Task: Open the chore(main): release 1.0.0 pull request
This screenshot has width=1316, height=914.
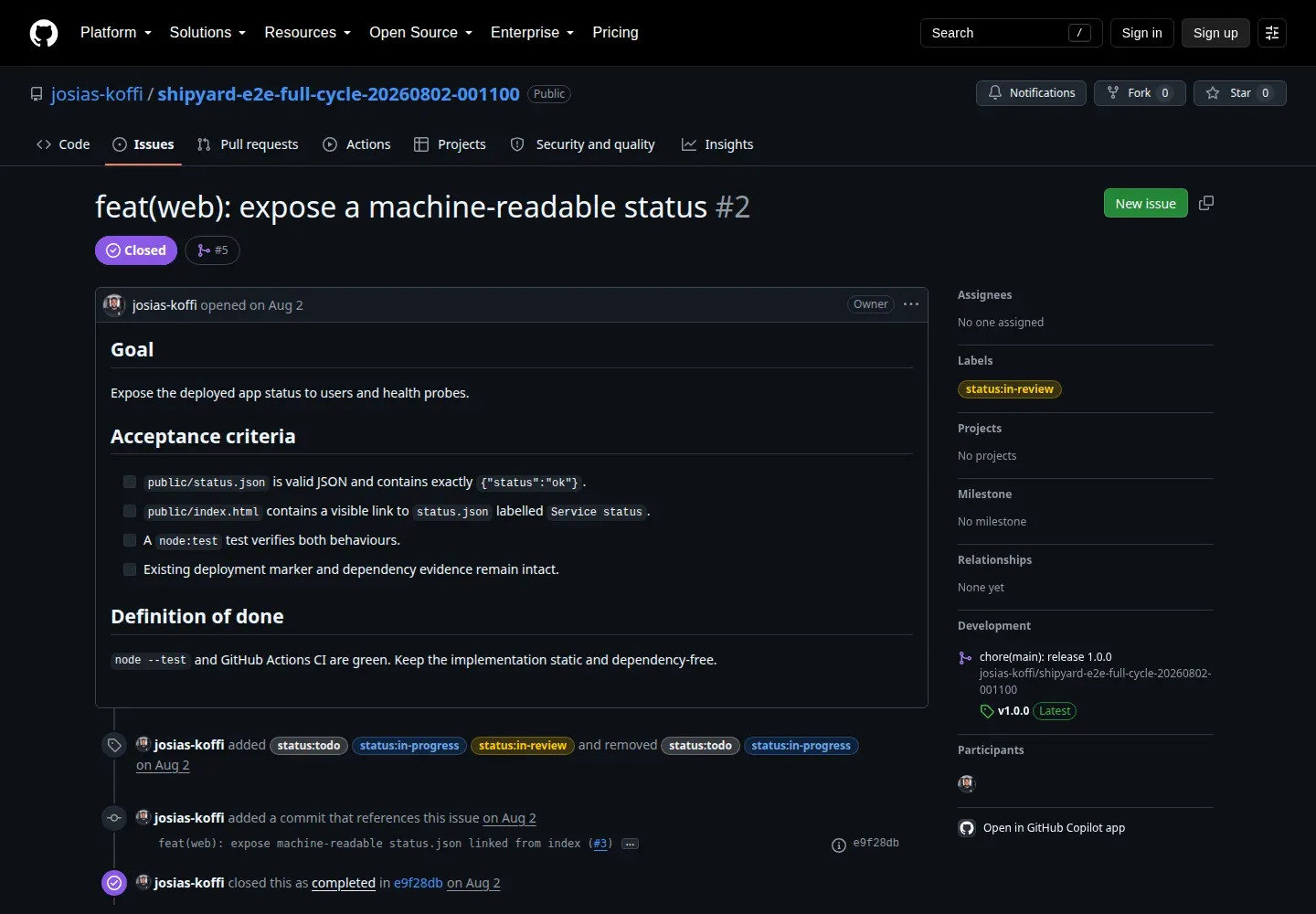Action: click(1045, 657)
